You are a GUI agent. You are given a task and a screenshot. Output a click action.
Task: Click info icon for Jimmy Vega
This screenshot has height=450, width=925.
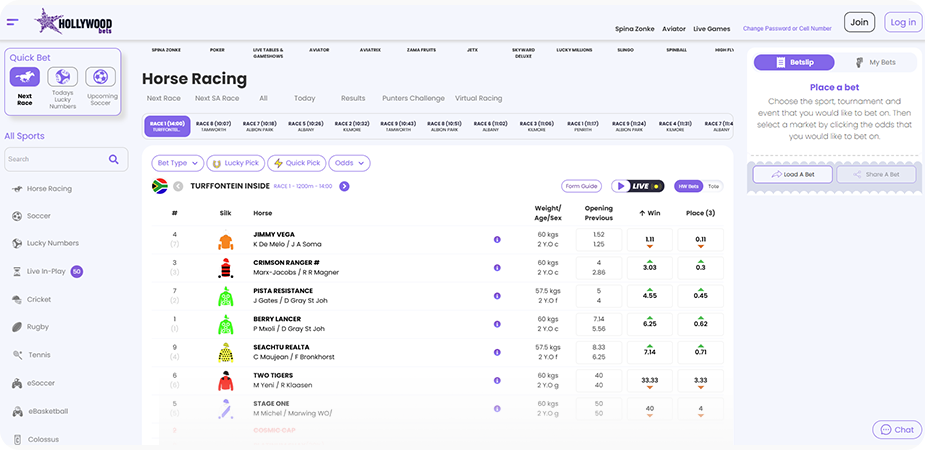point(497,239)
